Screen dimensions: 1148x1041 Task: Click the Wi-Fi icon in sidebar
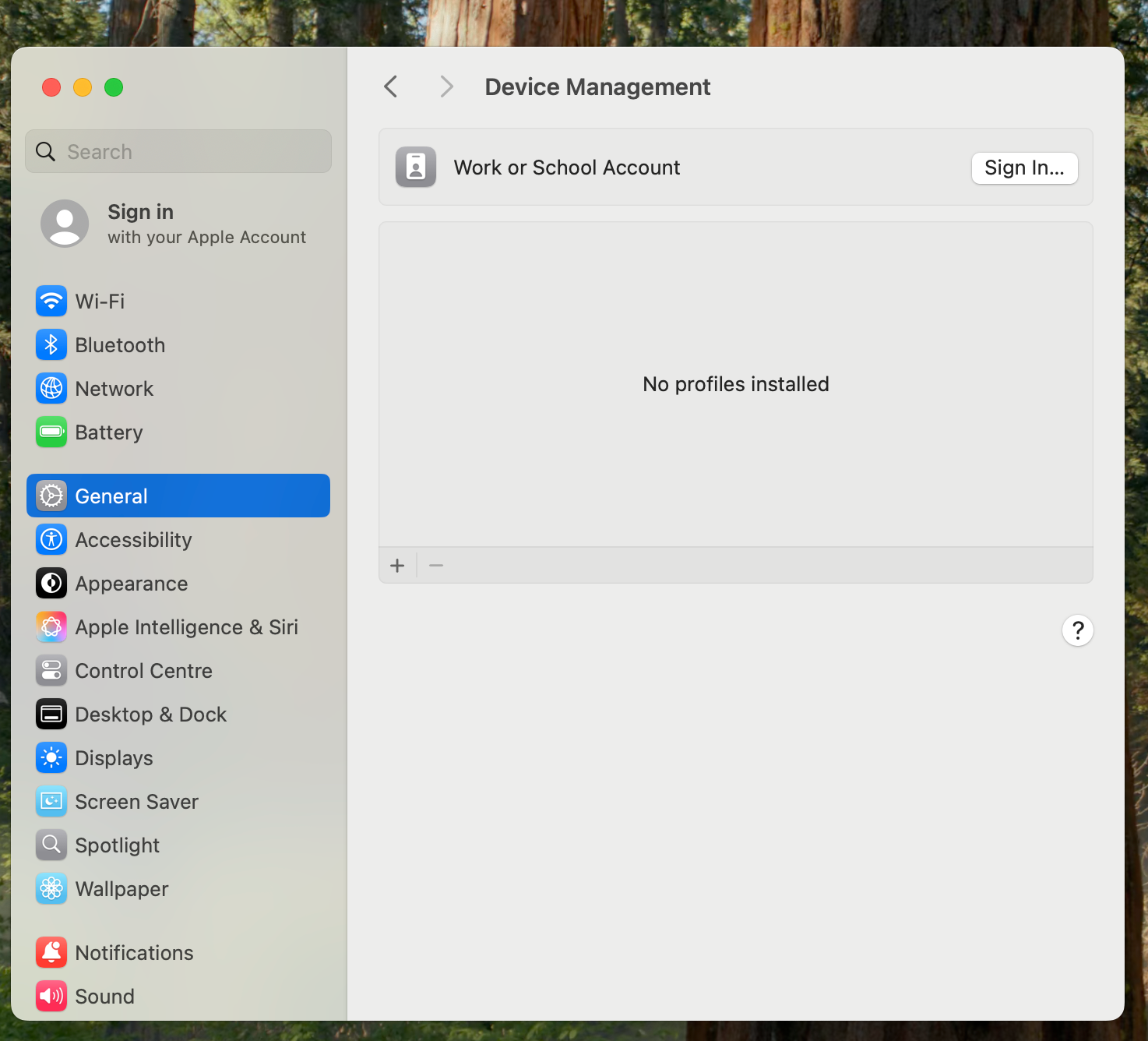point(51,302)
